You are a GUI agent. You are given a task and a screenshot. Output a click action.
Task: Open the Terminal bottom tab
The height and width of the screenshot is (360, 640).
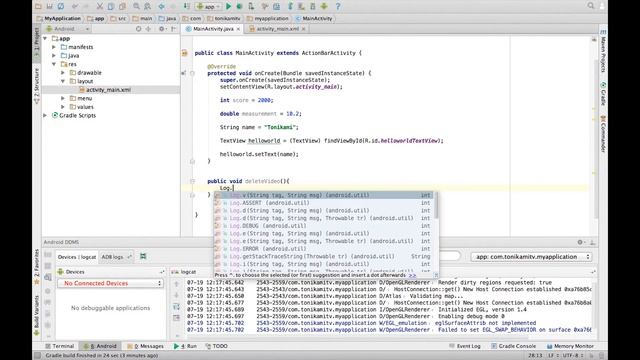pos(60,346)
